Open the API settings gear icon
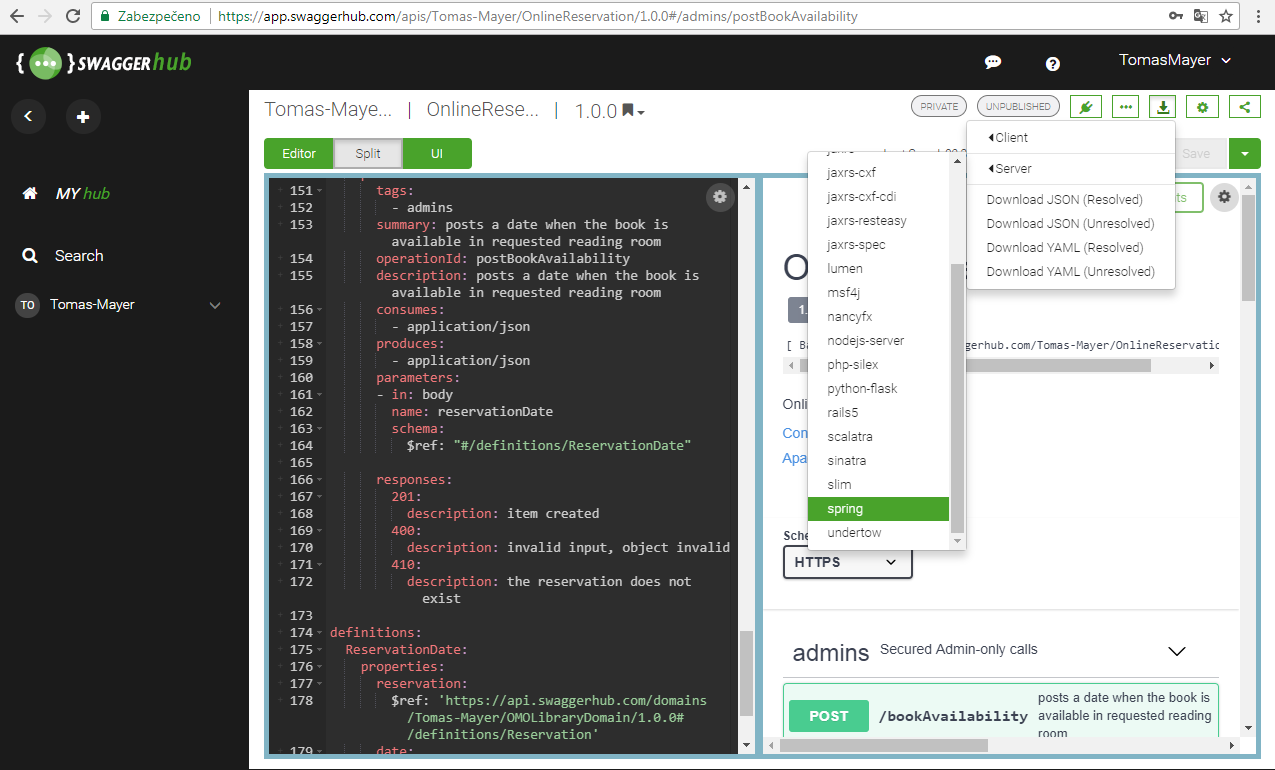Viewport: 1275px width, 770px height. pyautogui.click(x=1203, y=107)
